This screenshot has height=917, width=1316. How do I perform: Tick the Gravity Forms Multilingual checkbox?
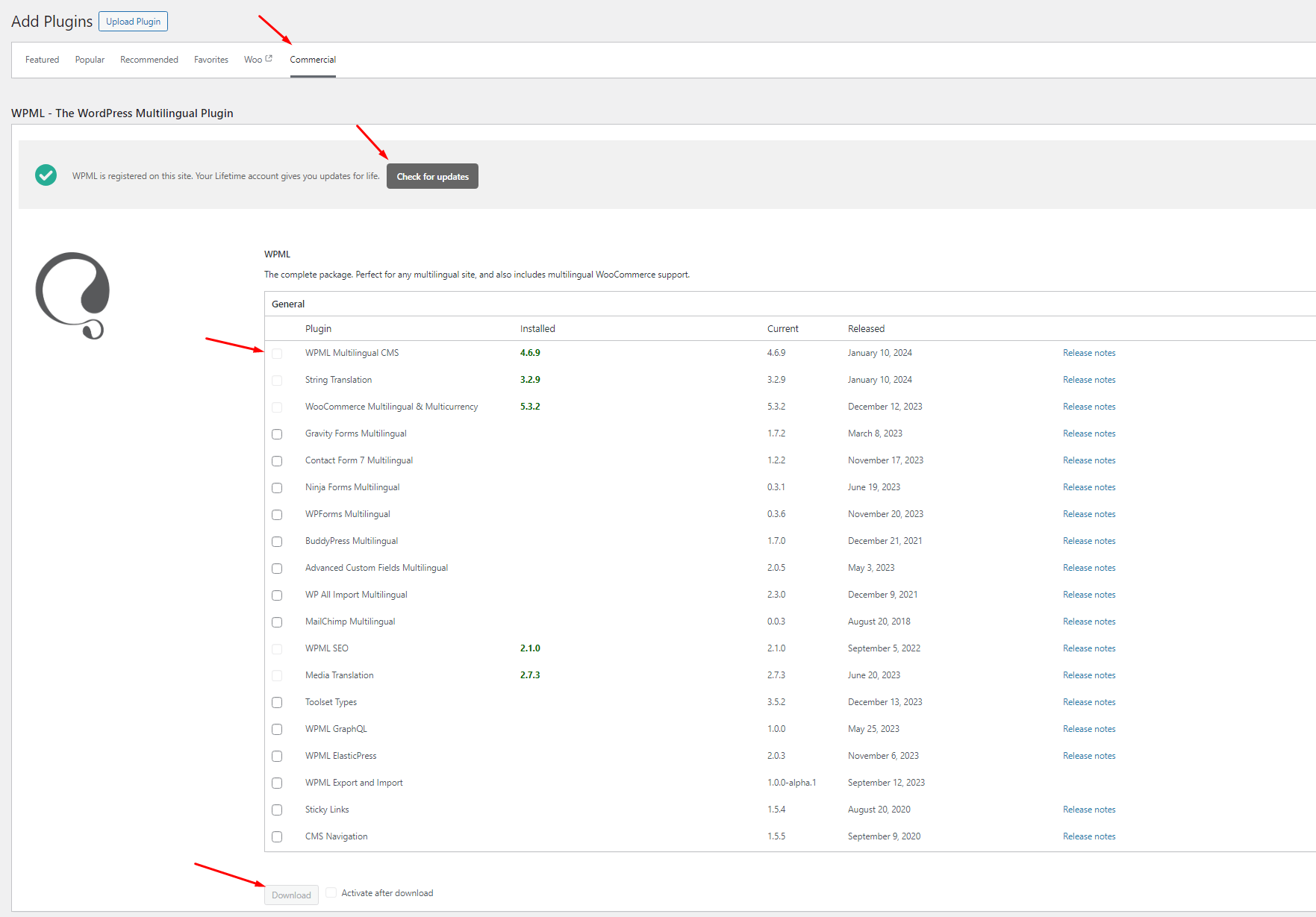277,434
